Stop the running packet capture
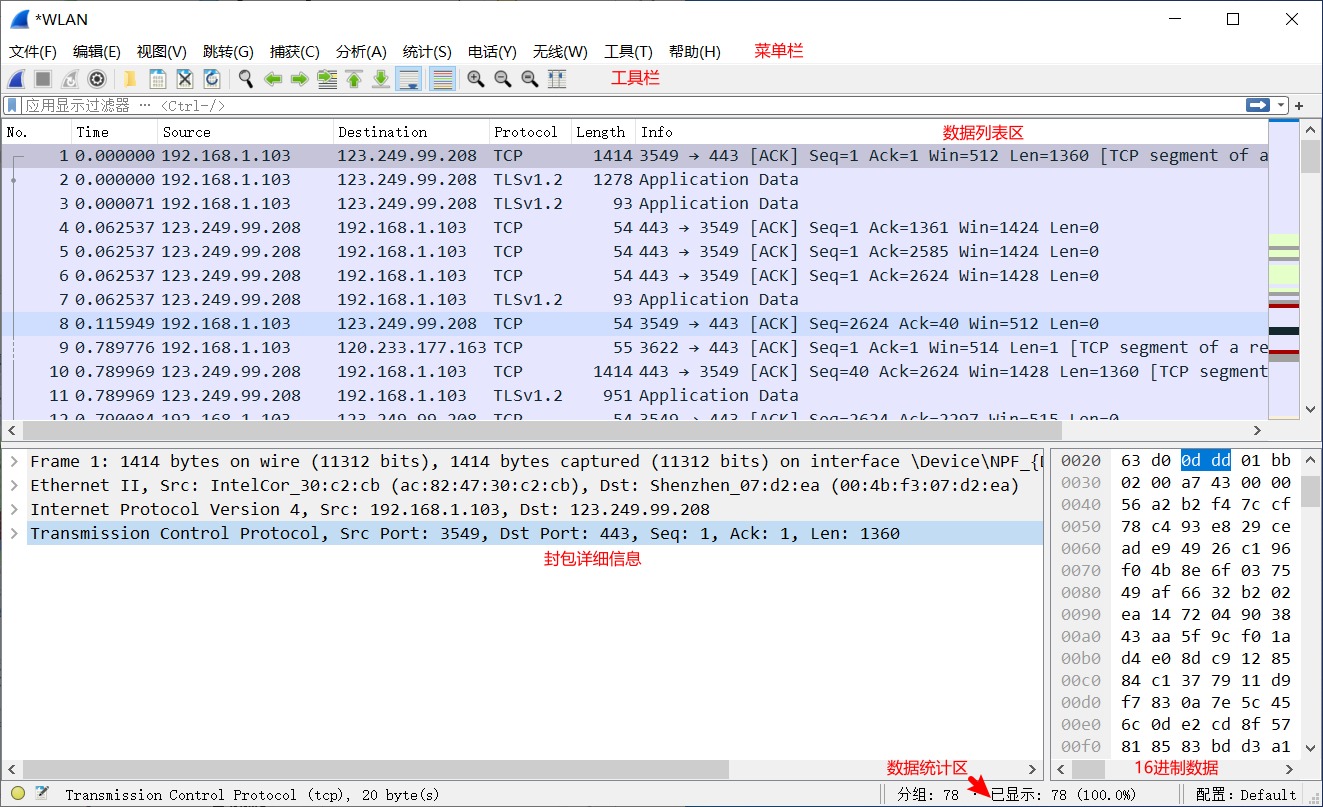The image size is (1323, 807). (x=43, y=79)
